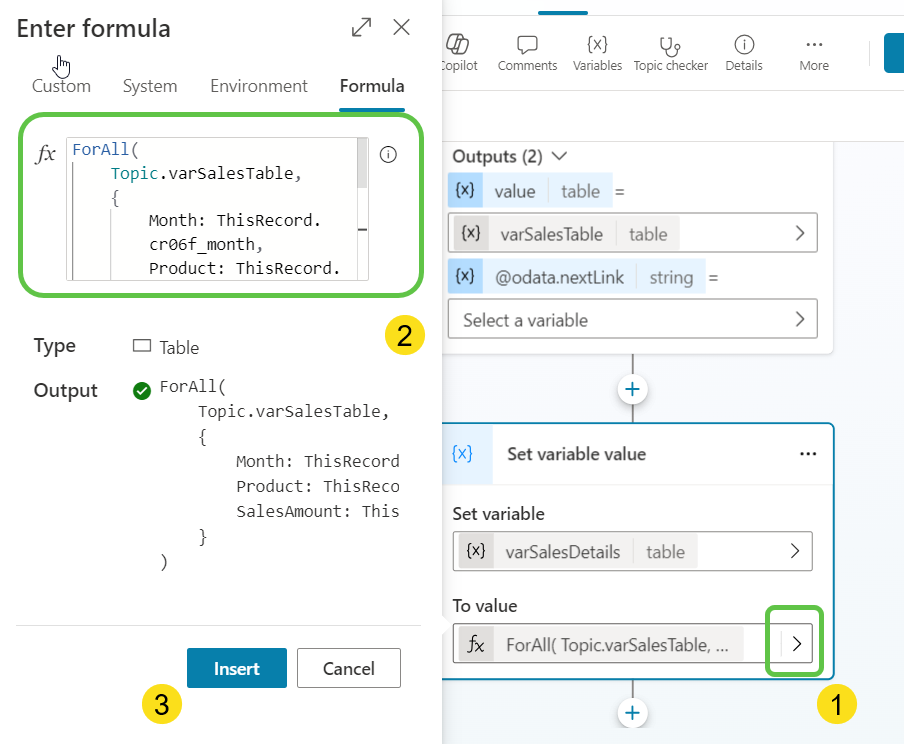Click the formula info icon

click(x=389, y=155)
